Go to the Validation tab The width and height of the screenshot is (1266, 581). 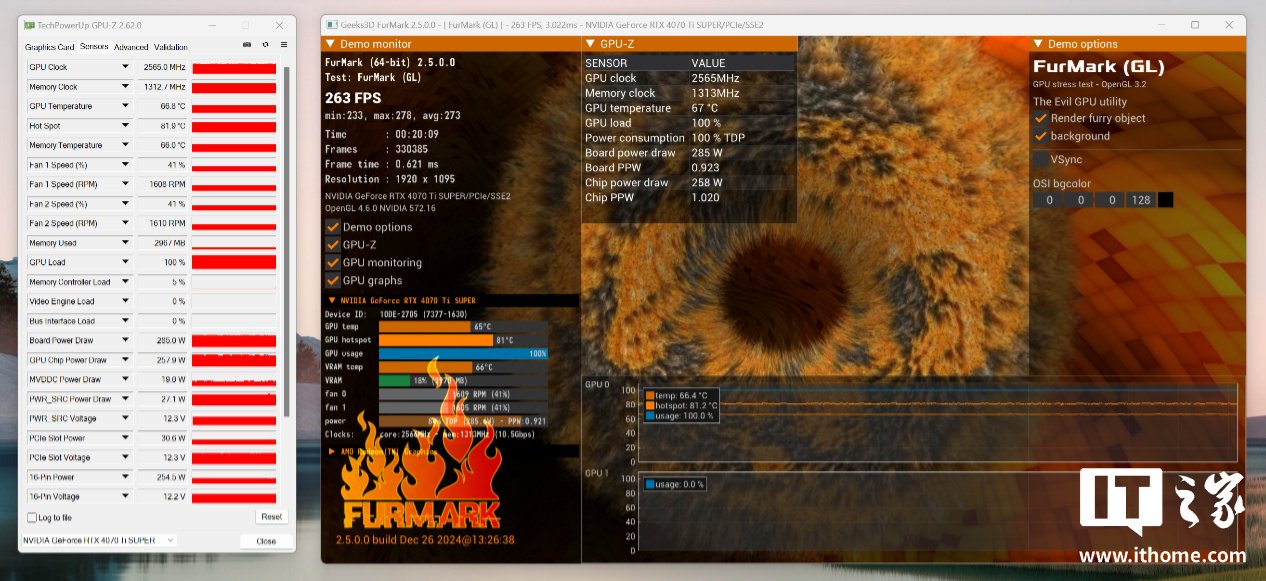click(x=171, y=47)
